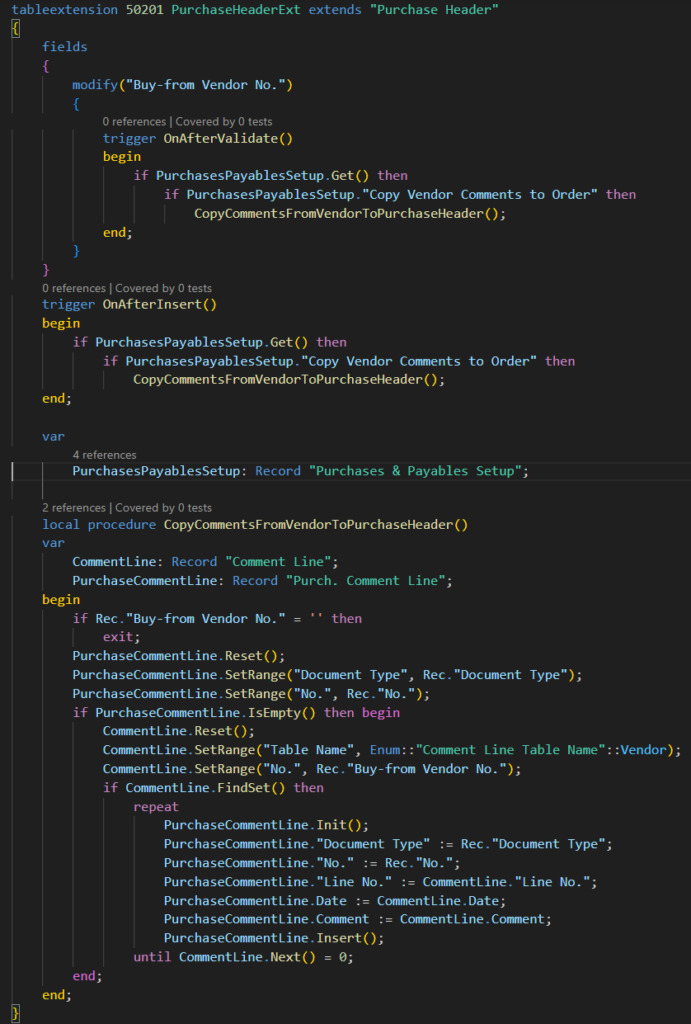Open the '2 references' CodeLens link
Screen dimensions: 691x1024
[75, 507]
